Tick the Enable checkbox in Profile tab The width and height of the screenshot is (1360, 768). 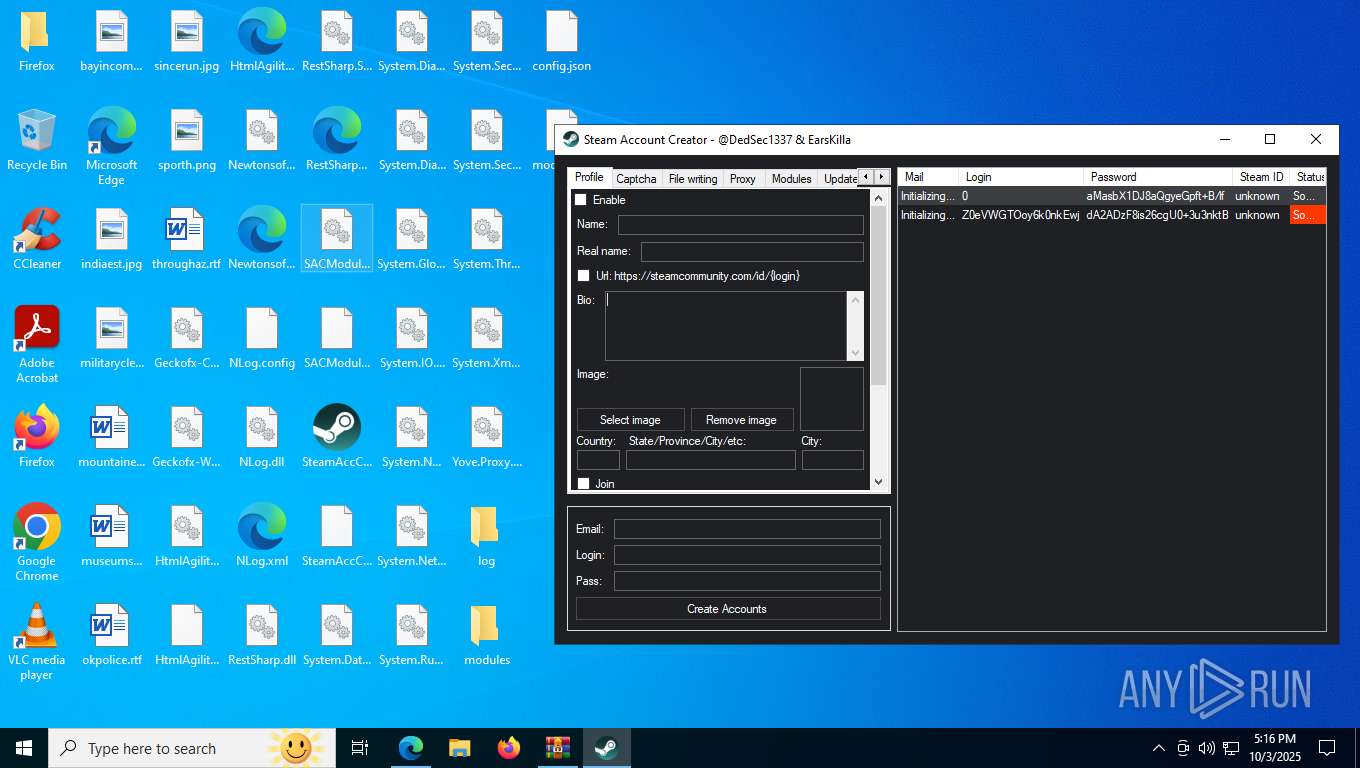tap(581, 200)
